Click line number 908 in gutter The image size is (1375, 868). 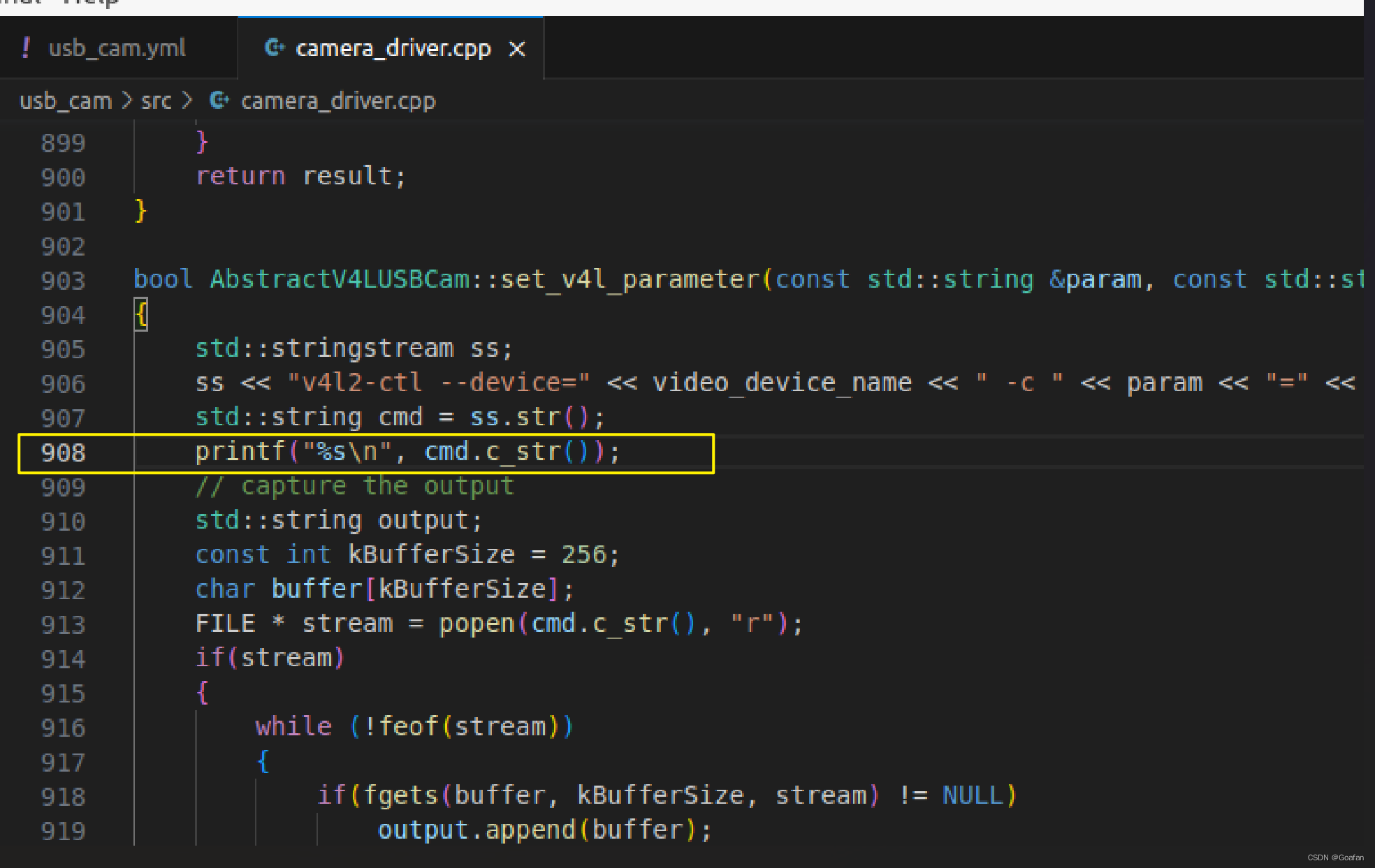click(x=64, y=453)
